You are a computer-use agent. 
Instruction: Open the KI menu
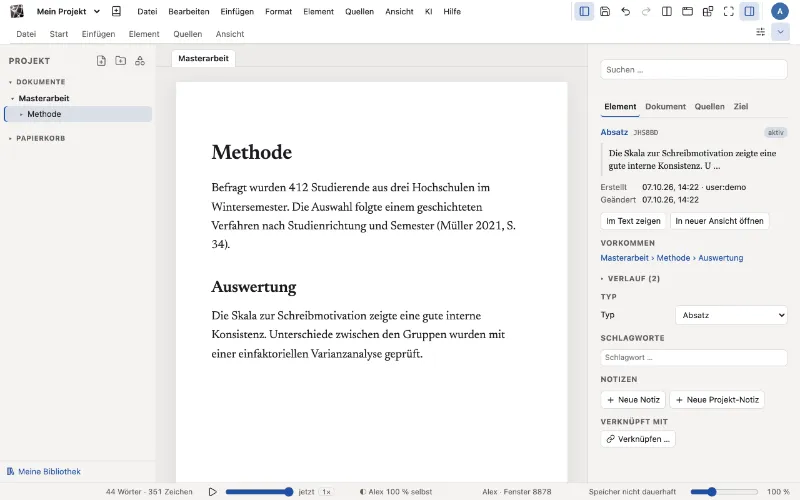429,11
